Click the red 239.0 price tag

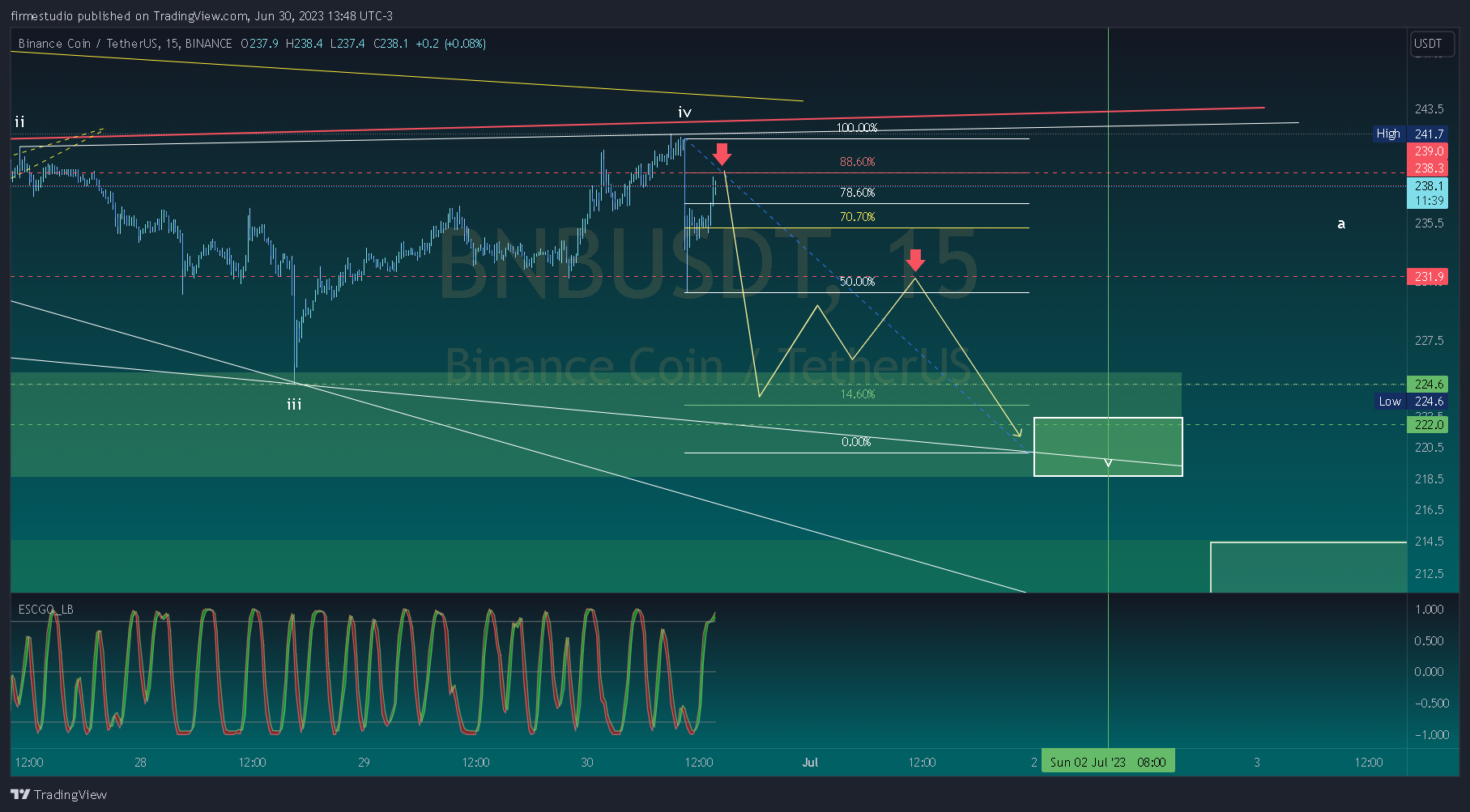point(1429,151)
